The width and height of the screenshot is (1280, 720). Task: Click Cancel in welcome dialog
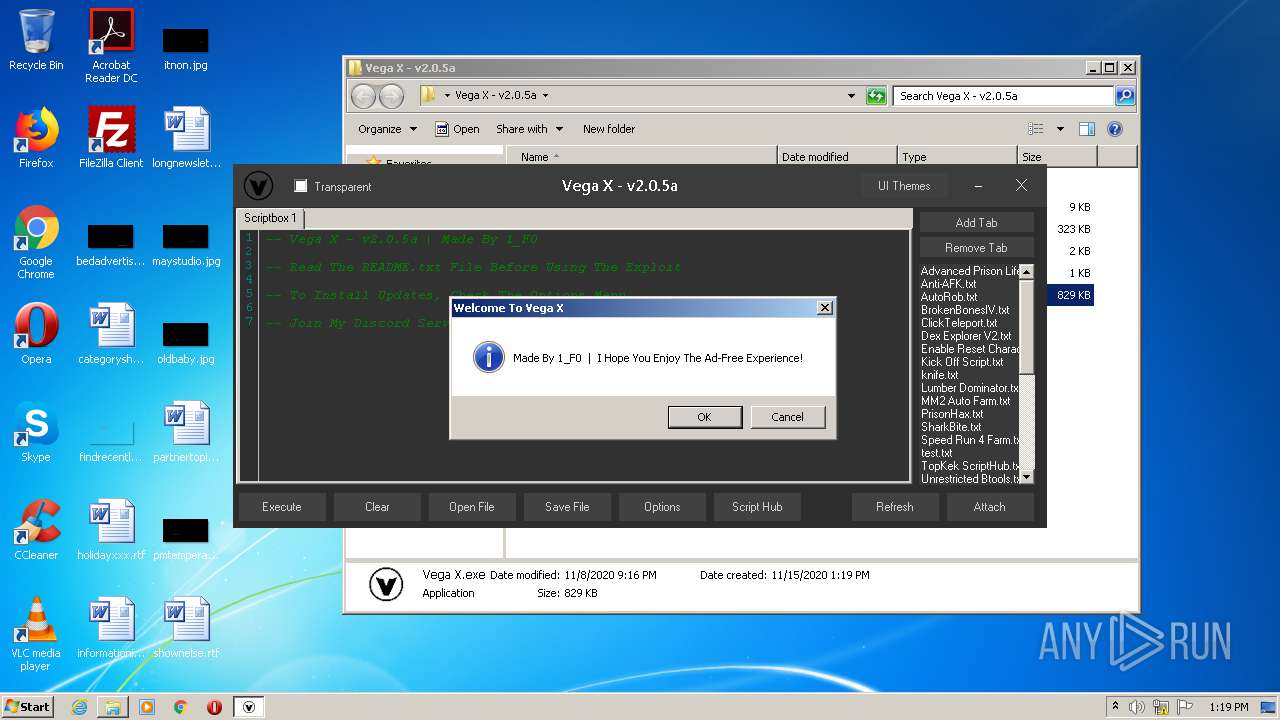click(x=787, y=417)
